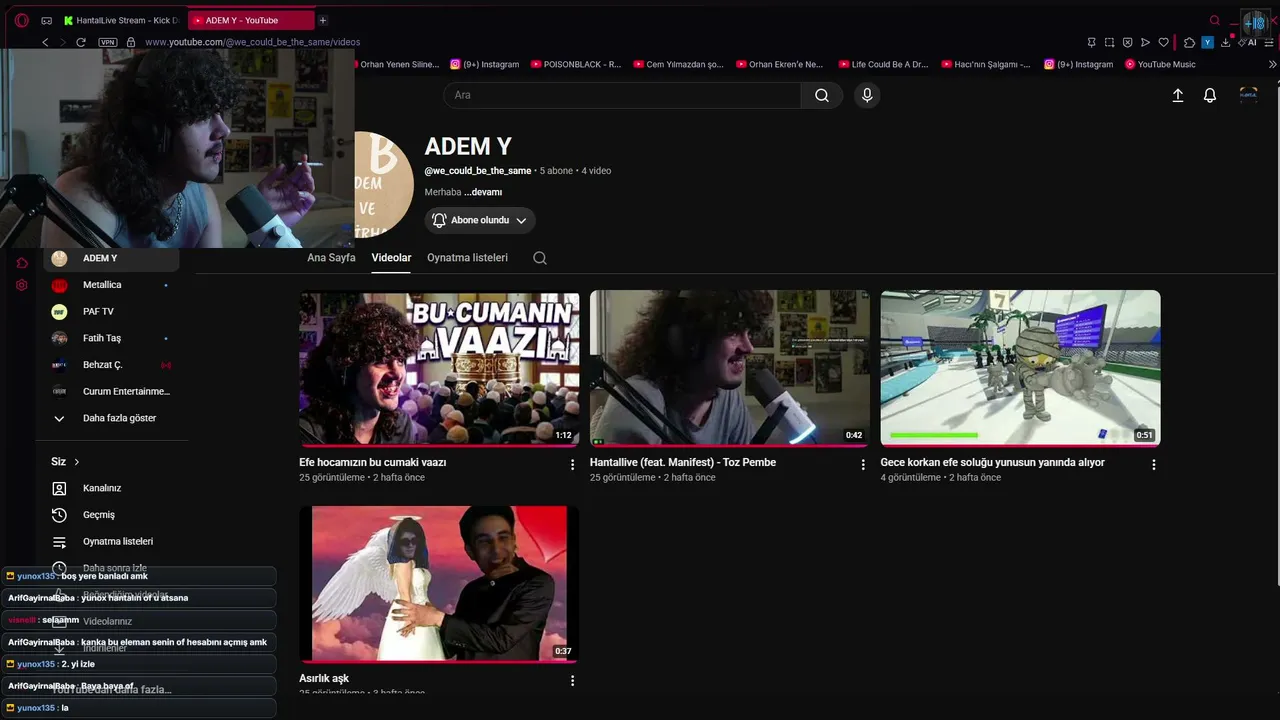Screen dimensions: 1280x720
Task: Start voice search with the microphone
Action: (867, 95)
